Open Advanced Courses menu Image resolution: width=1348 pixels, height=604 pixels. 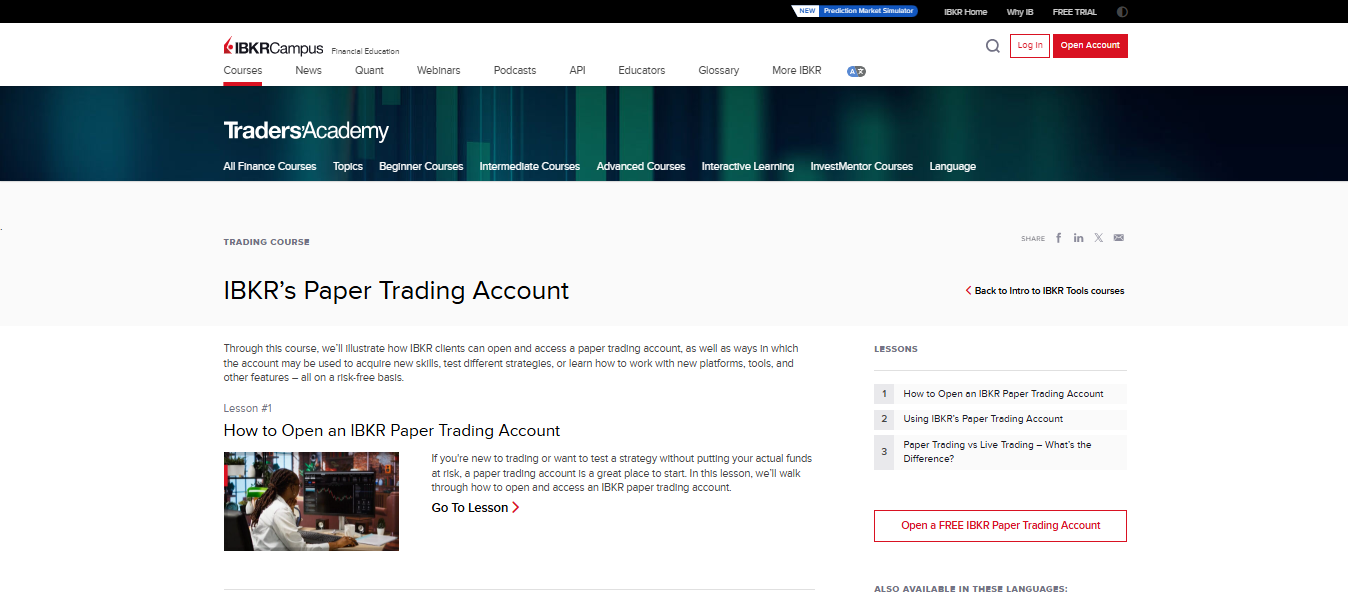(641, 167)
